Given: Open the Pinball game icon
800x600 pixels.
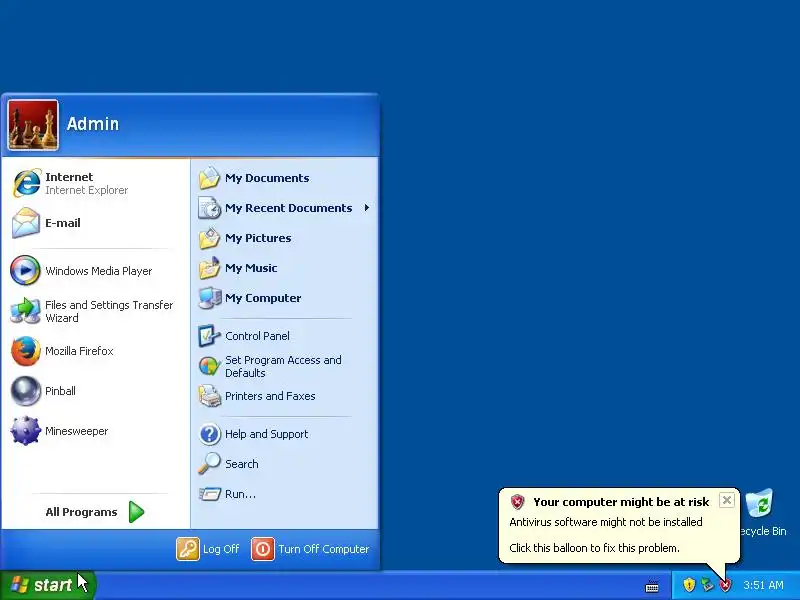Looking at the screenshot, I should pyautogui.click(x=26, y=391).
